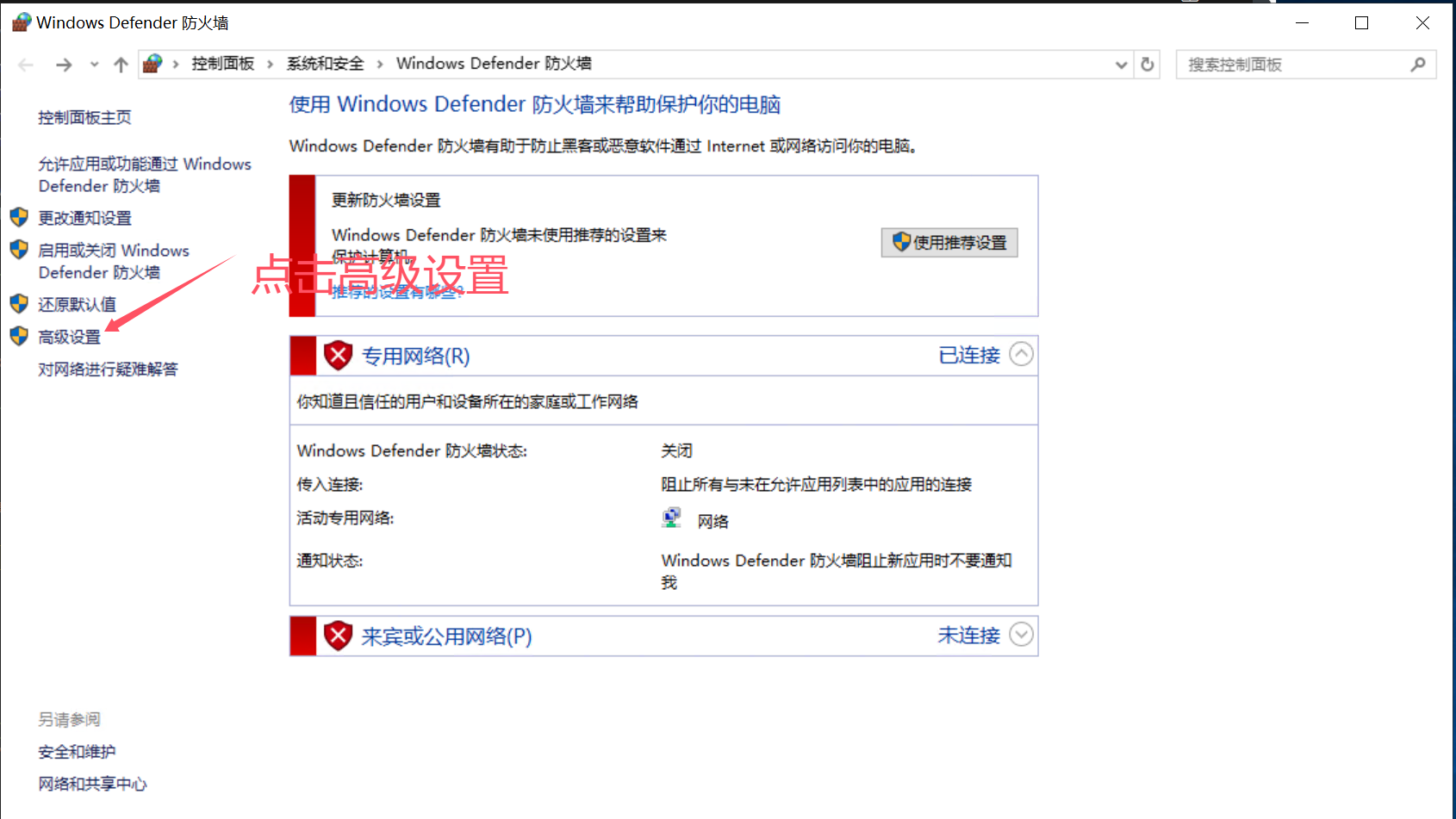
Task: Click the 未连接 status text
Action: (969, 636)
